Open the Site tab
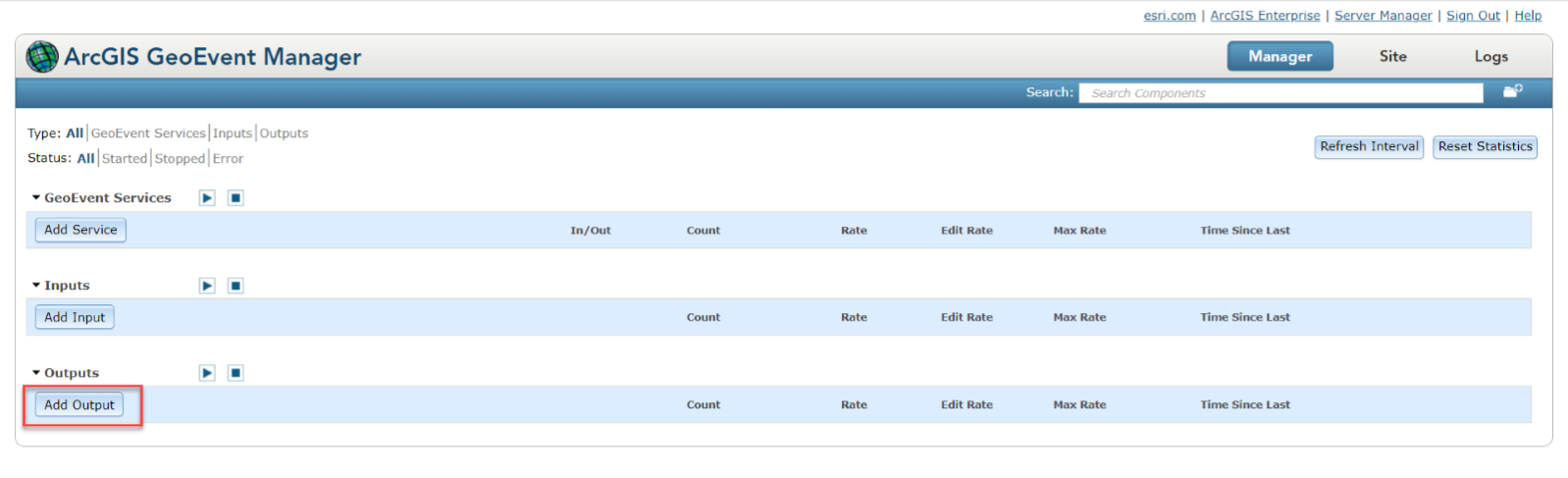This screenshot has width=1568, height=478. [1392, 57]
